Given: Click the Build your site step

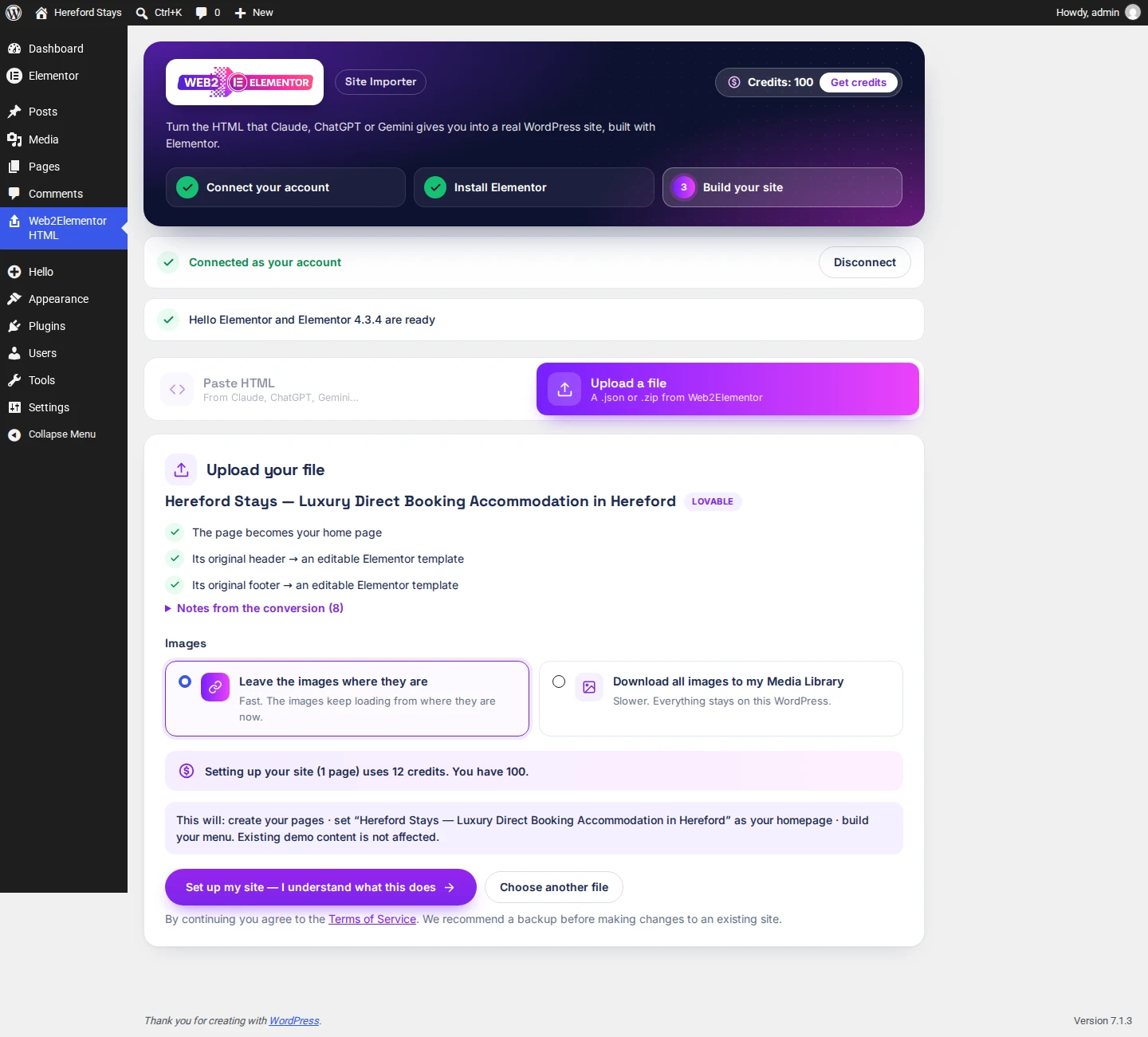Looking at the screenshot, I should pos(782,187).
